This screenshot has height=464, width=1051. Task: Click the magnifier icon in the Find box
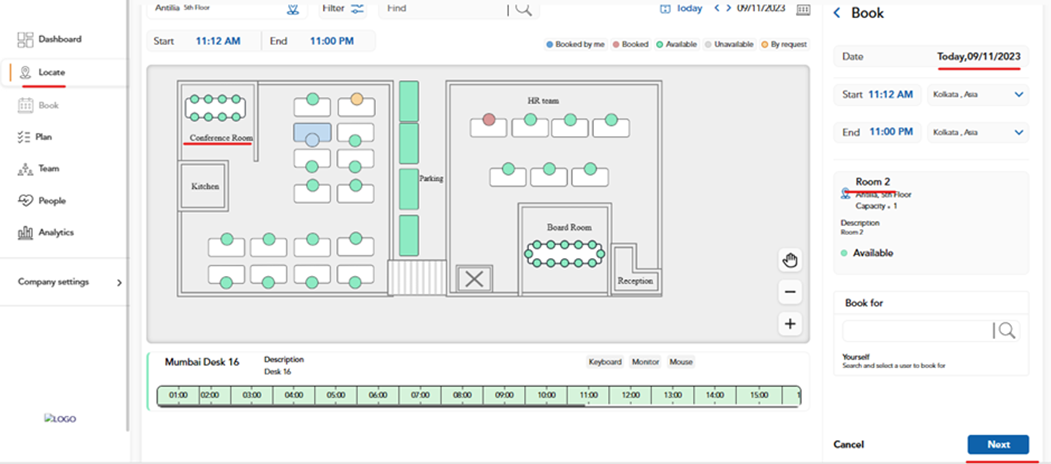(523, 9)
